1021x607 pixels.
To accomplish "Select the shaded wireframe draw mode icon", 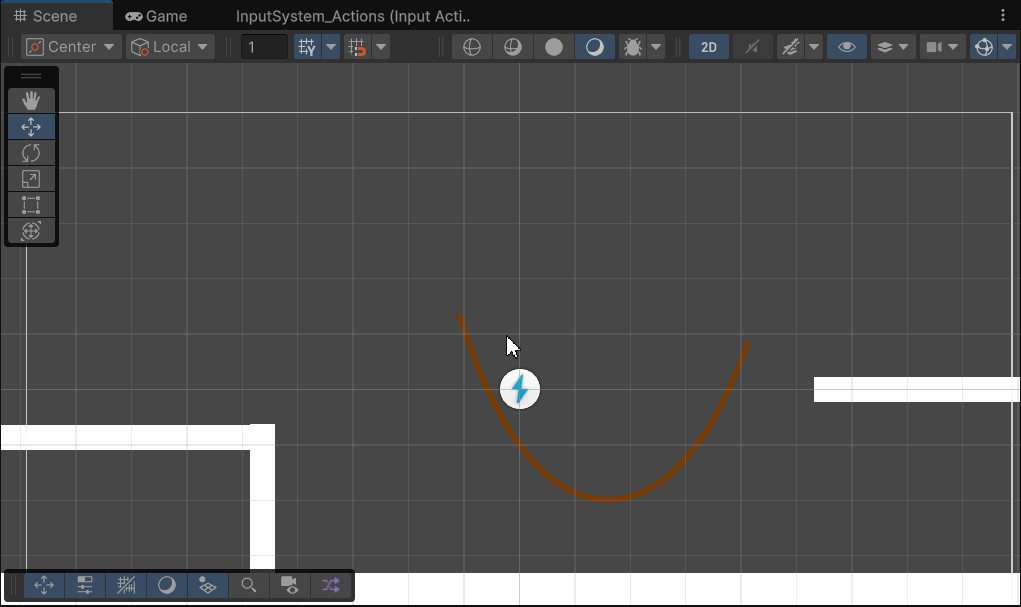I will pos(512,47).
